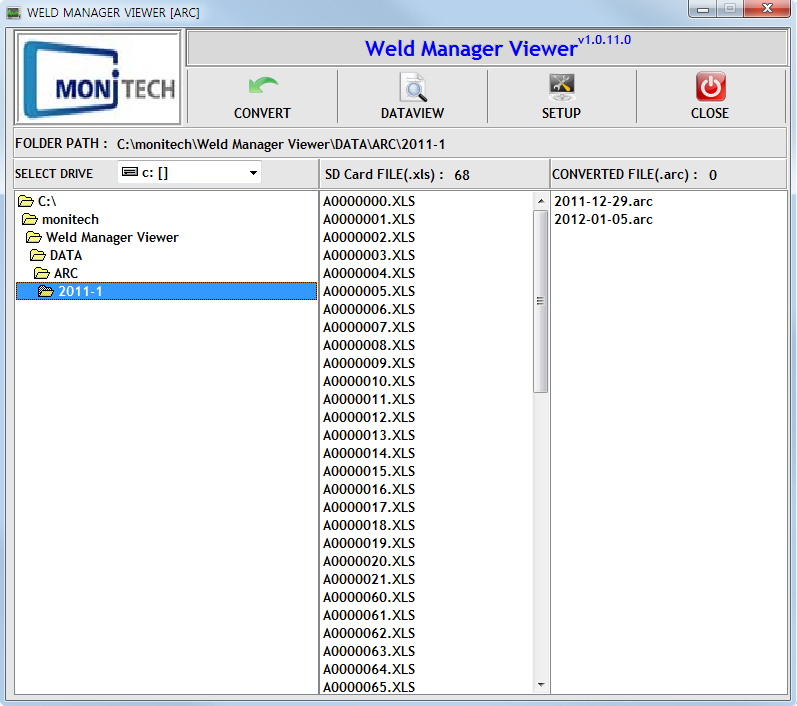Screen dimensions: 797x706
Task: Select file A0000007.XLS
Action: tap(369, 327)
